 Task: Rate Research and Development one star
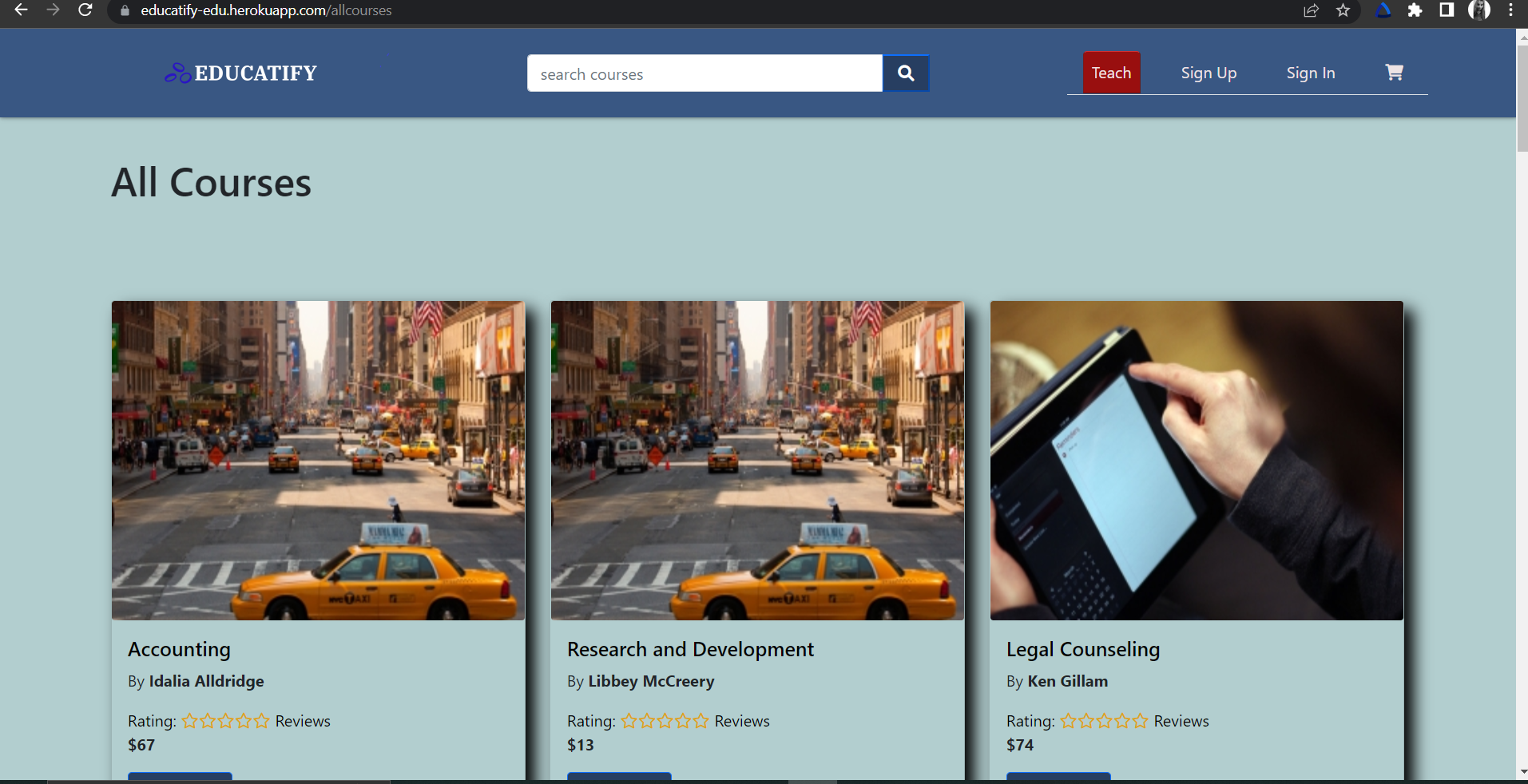tap(632, 720)
